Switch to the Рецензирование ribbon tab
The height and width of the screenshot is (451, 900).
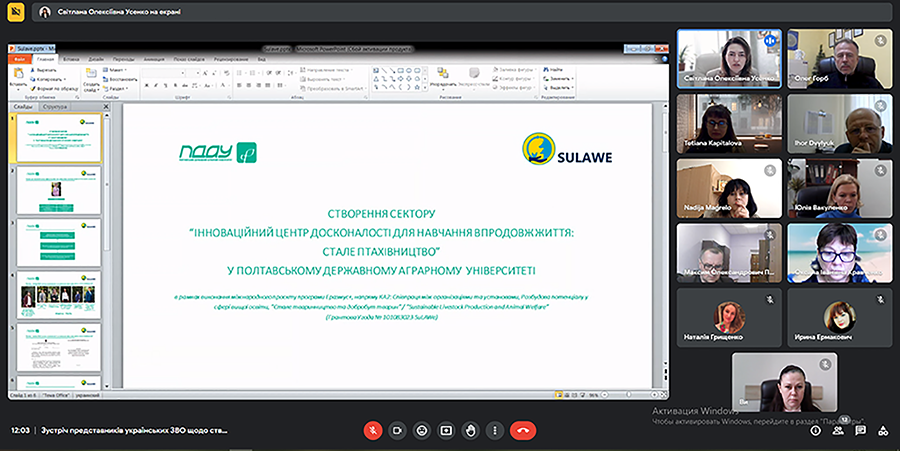click(x=231, y=59)
